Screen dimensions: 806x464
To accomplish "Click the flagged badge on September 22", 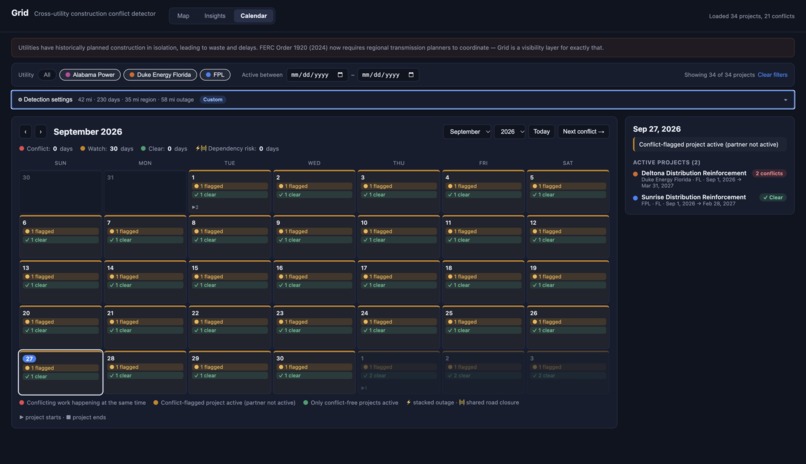I will tap(230, 322).
